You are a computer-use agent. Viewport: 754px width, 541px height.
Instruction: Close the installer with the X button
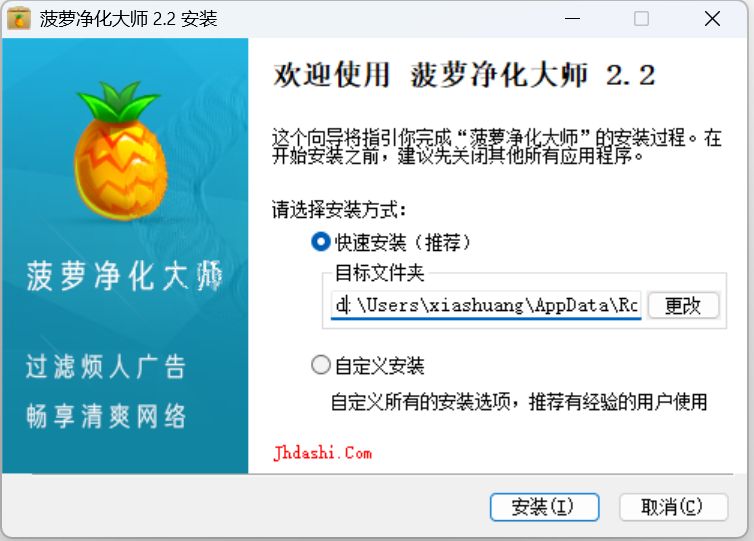pyautogui.click(x=712, y=19)
